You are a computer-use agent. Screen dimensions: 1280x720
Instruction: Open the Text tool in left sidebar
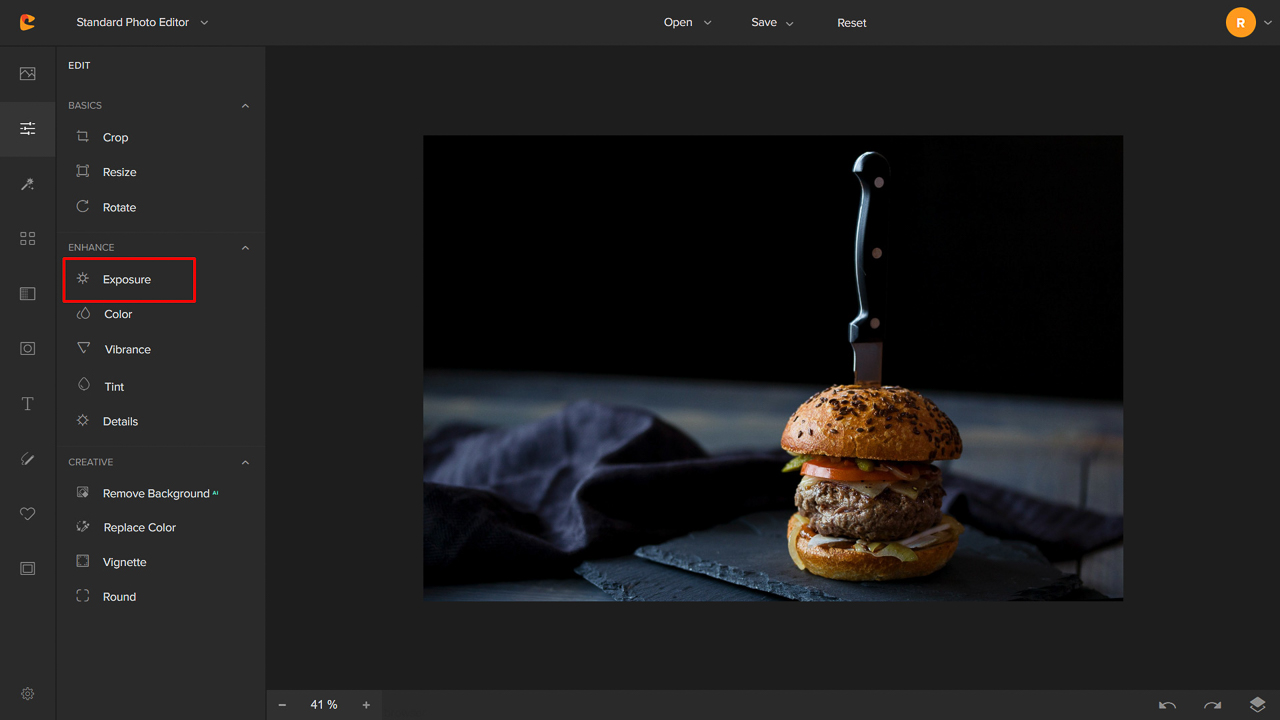[27, 404]
